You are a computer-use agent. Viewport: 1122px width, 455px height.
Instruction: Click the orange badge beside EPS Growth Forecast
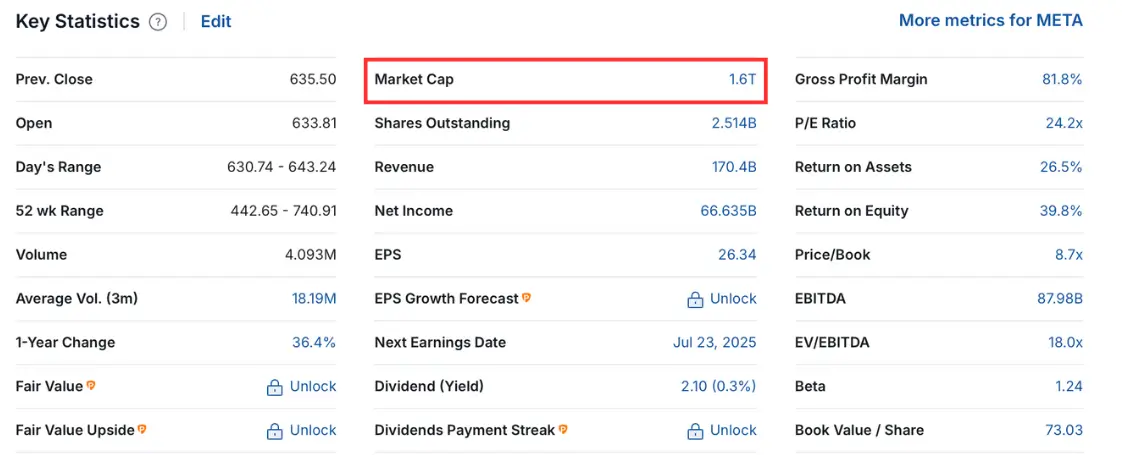pyautogui.click(x=526, y=298)
